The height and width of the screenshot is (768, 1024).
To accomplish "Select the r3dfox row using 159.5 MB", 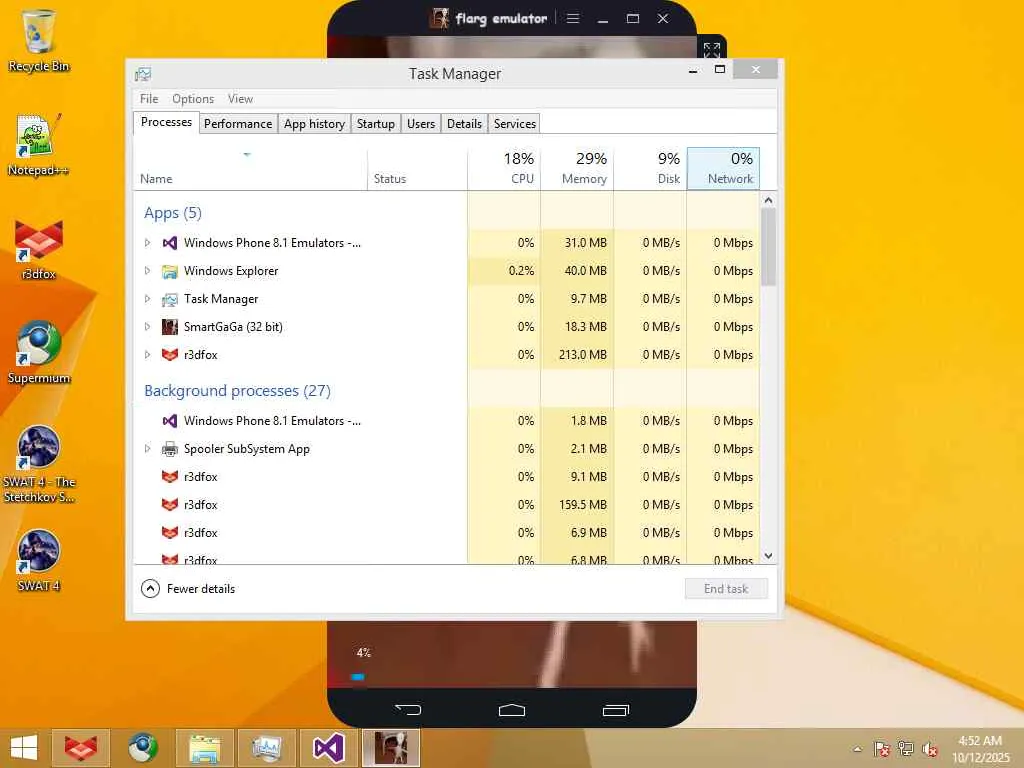I will pos(447,505).
